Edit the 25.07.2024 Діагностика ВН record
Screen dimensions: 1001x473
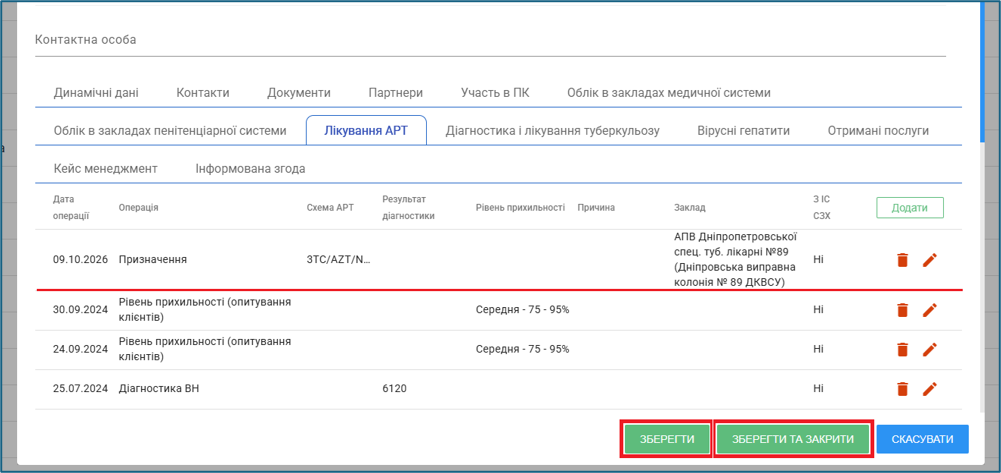point(930,389)
